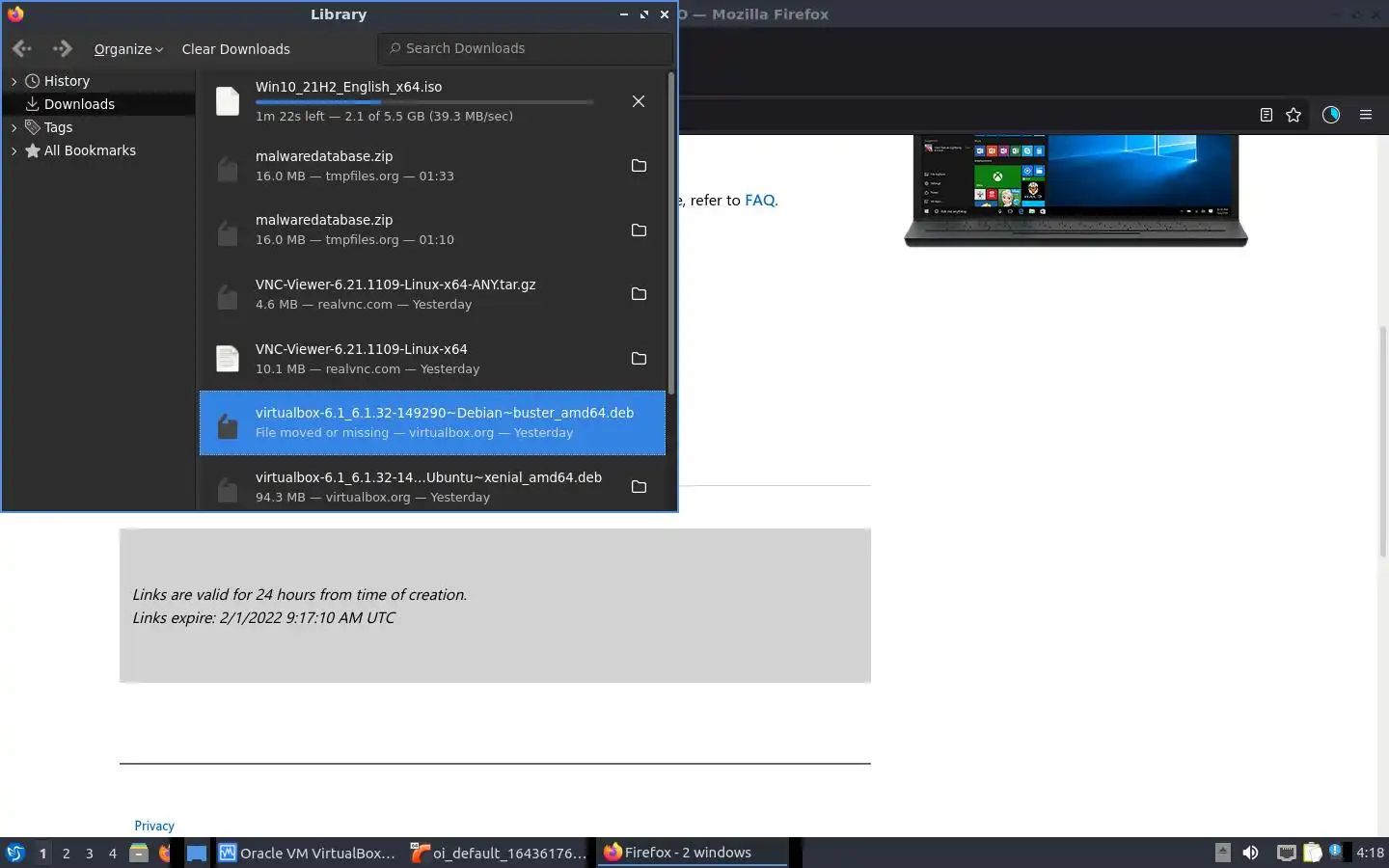Click the Library downloads list scrollbar
1389x868 pixels.
[670, 231]
